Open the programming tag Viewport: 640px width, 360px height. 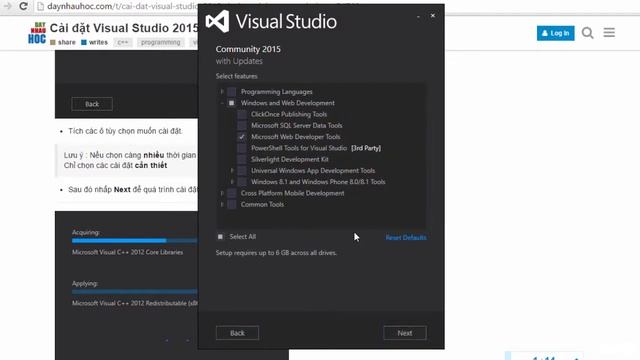160,42
